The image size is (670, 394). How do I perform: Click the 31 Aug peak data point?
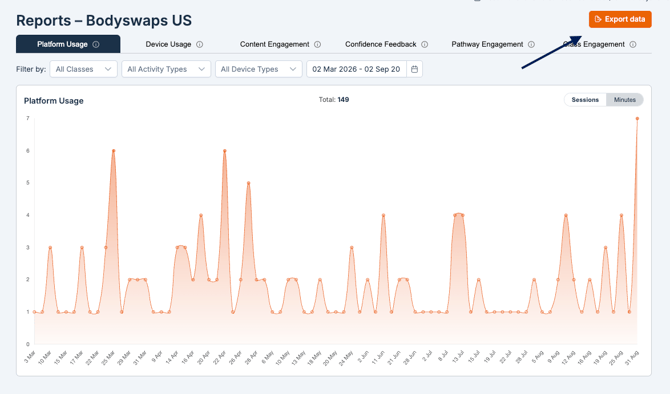click(x=637, y=119)
